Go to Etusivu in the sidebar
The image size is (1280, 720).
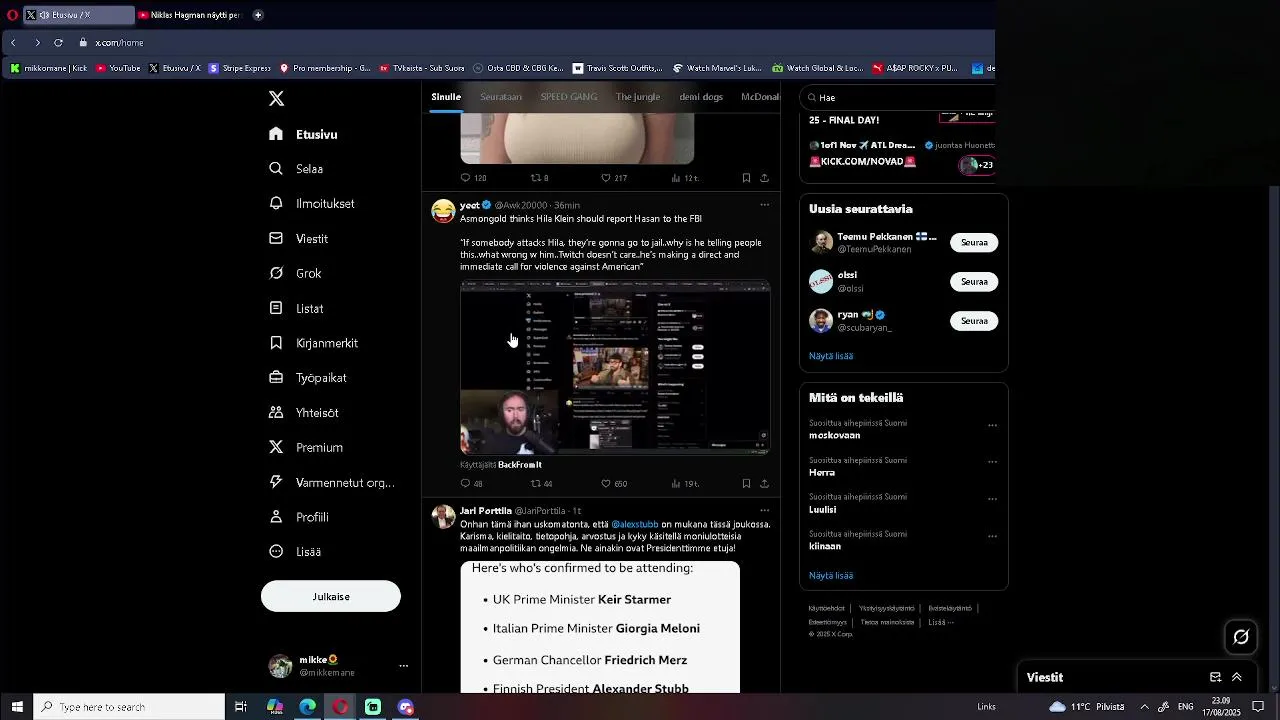pyautogui.click(x=304, y=134)
